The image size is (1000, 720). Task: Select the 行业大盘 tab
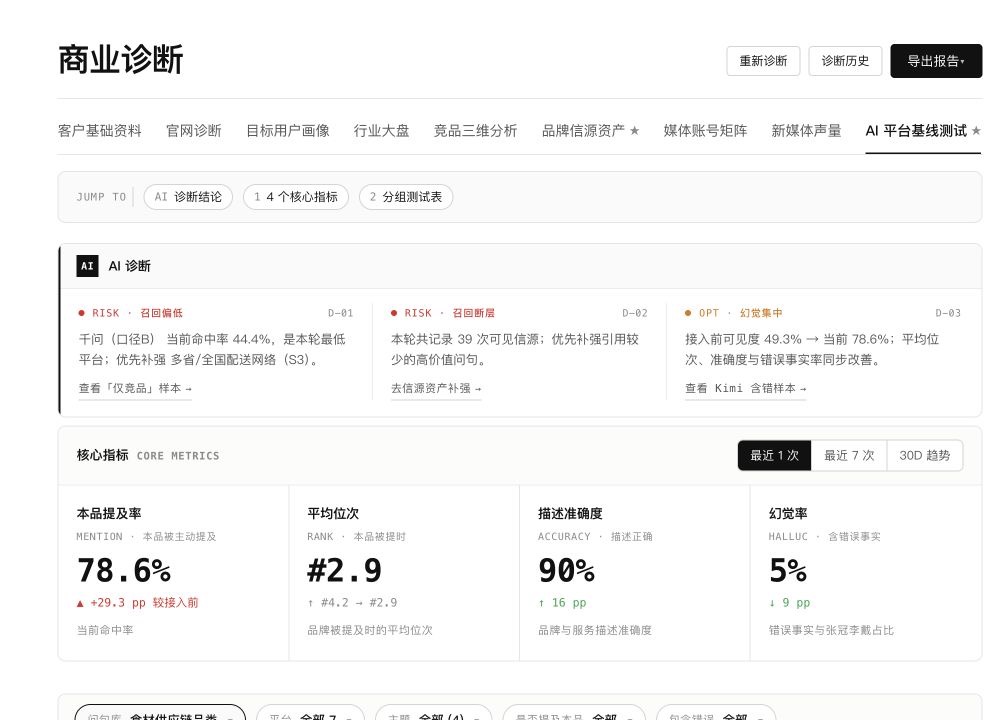[x=381, y=131]
